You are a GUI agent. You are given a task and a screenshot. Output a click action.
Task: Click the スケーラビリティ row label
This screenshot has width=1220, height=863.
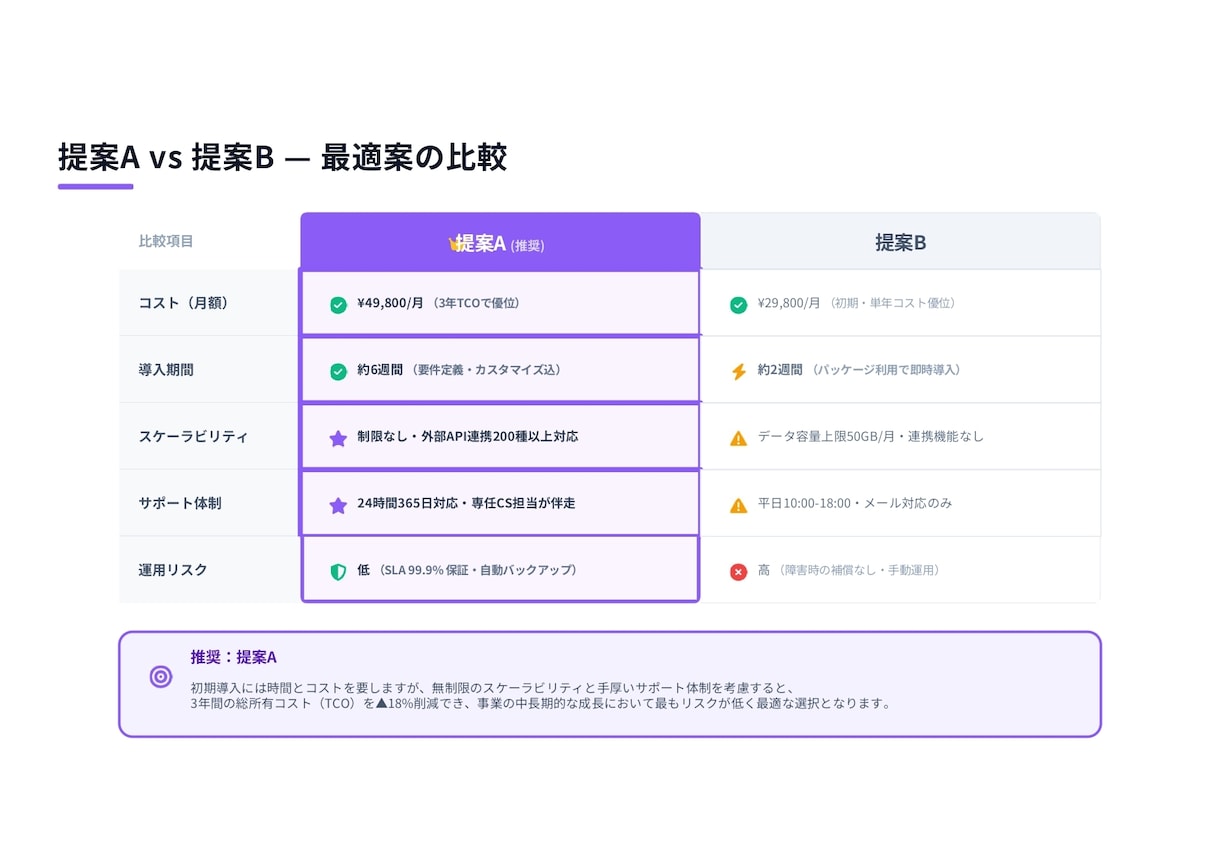coord(193,436)
